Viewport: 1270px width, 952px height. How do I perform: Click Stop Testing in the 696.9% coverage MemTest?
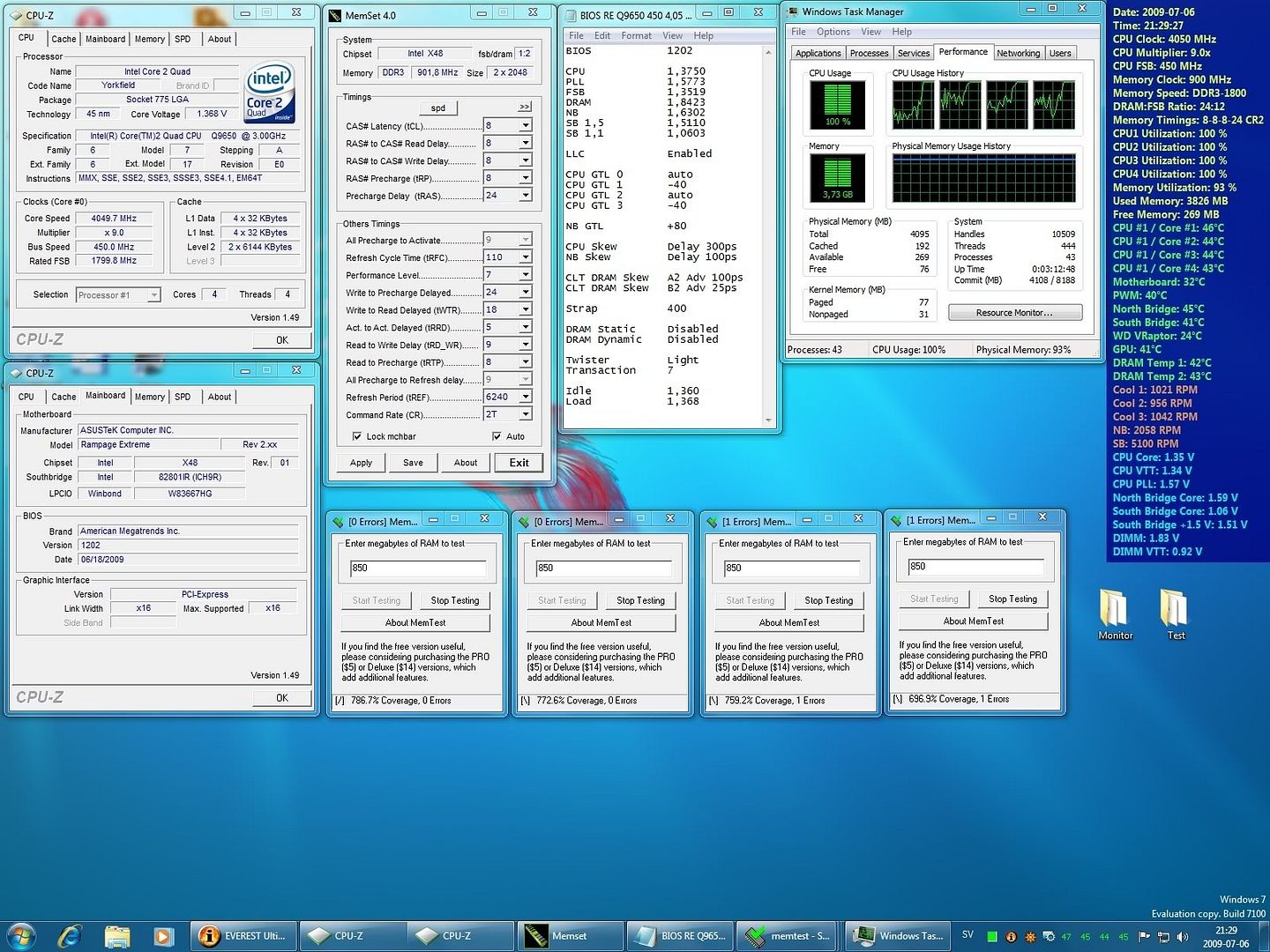coord(1012,599)
